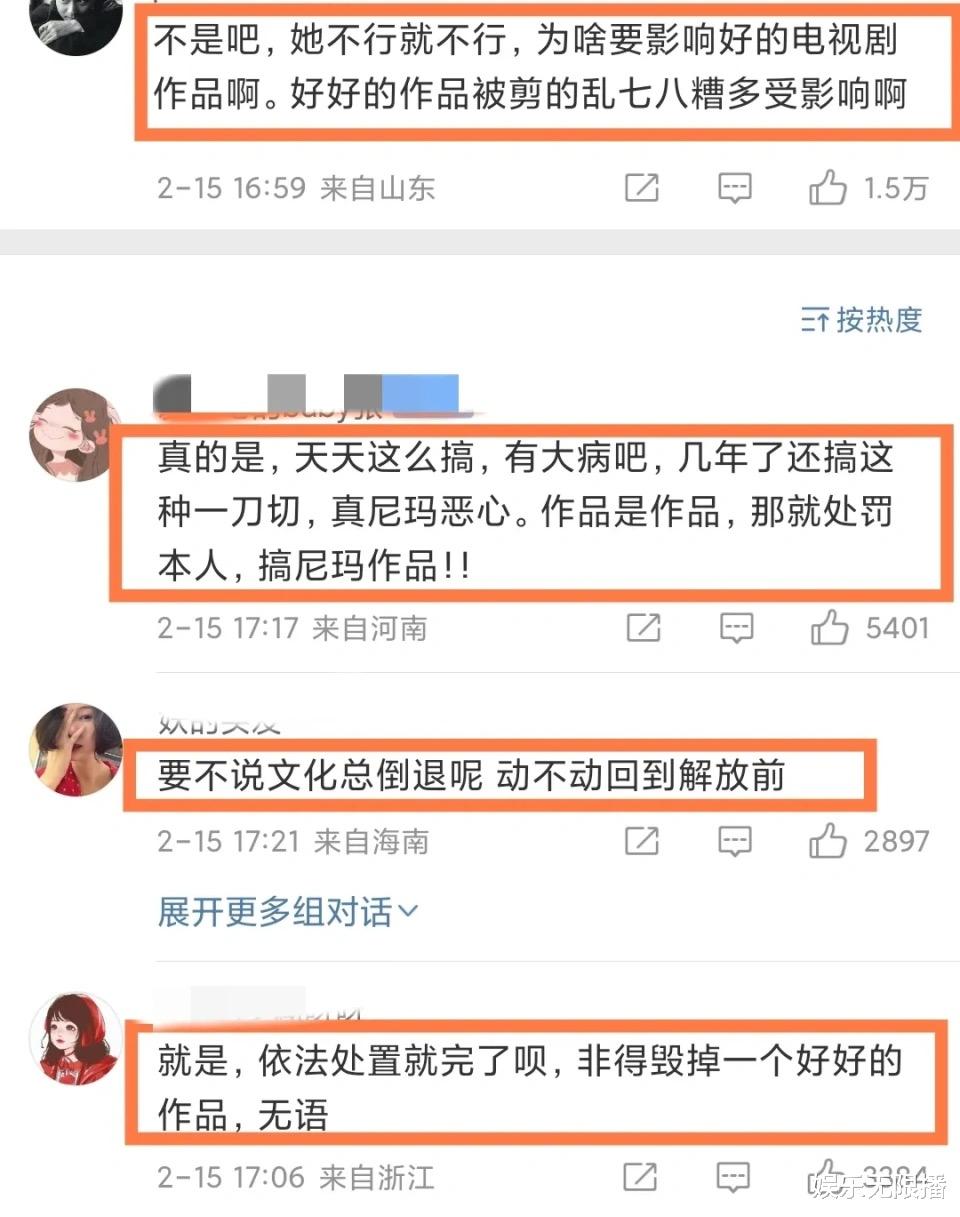View the avatar of the 海南 commenter
This screenshot has width=960, height=1217.
76,749
